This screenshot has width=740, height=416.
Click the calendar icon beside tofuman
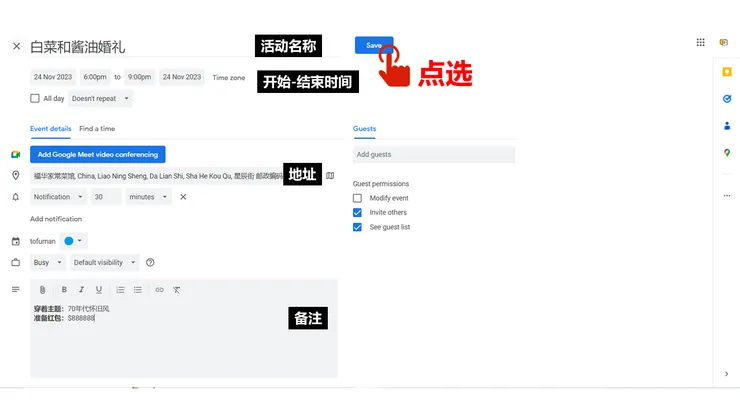[16, 241]
